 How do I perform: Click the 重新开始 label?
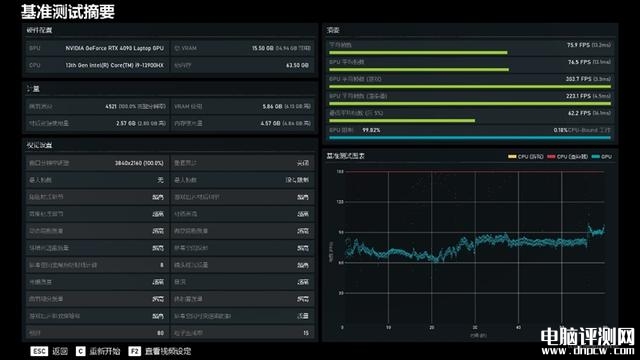tap(105, 351)
